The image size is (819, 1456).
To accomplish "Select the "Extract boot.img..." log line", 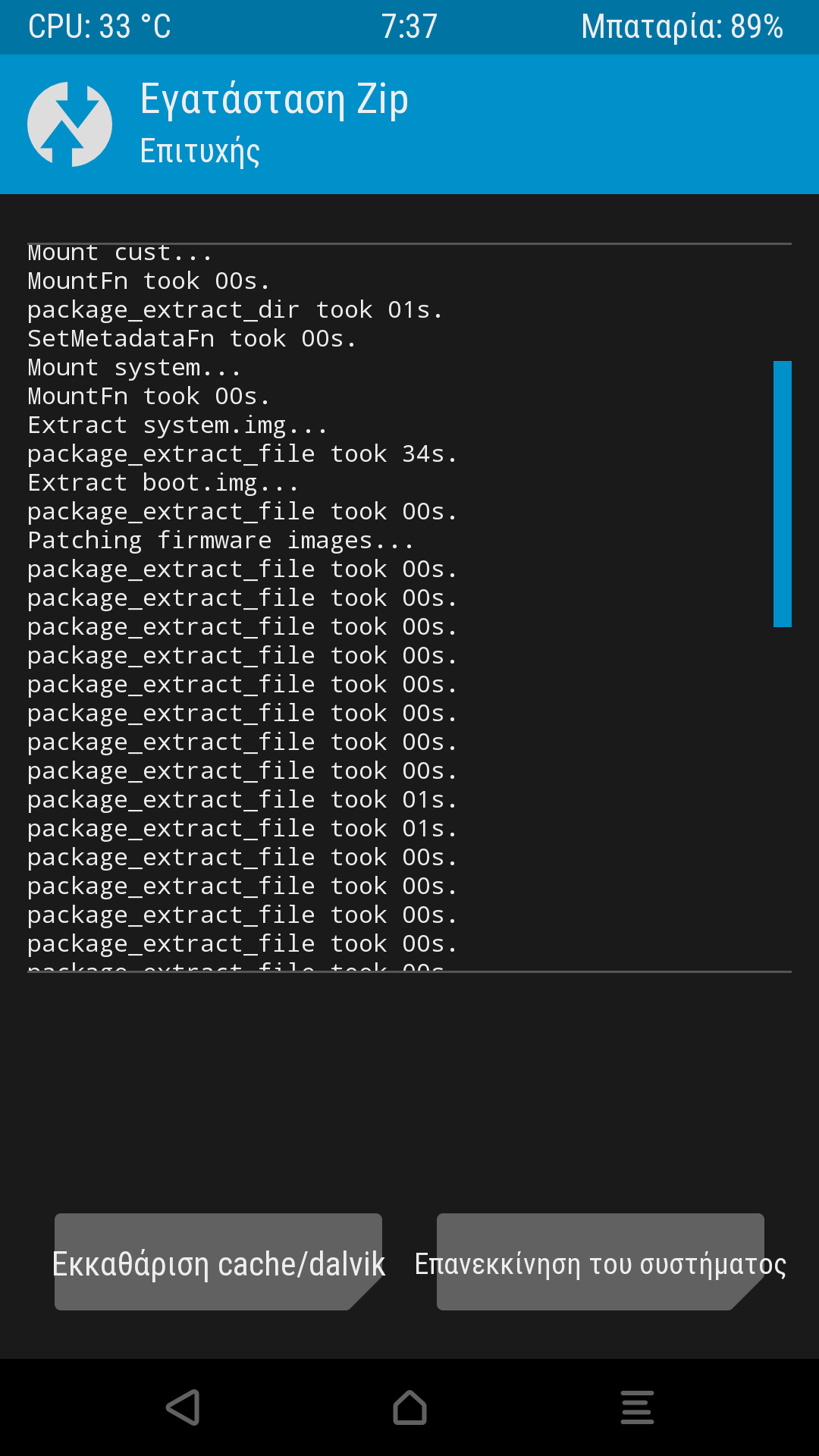I will (x=163, y=483).
